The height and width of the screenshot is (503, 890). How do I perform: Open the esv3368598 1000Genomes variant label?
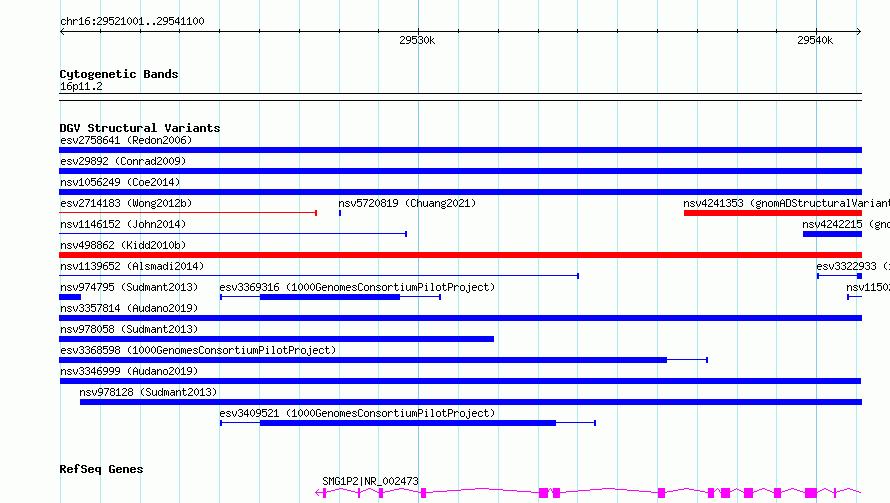[198, 350]
